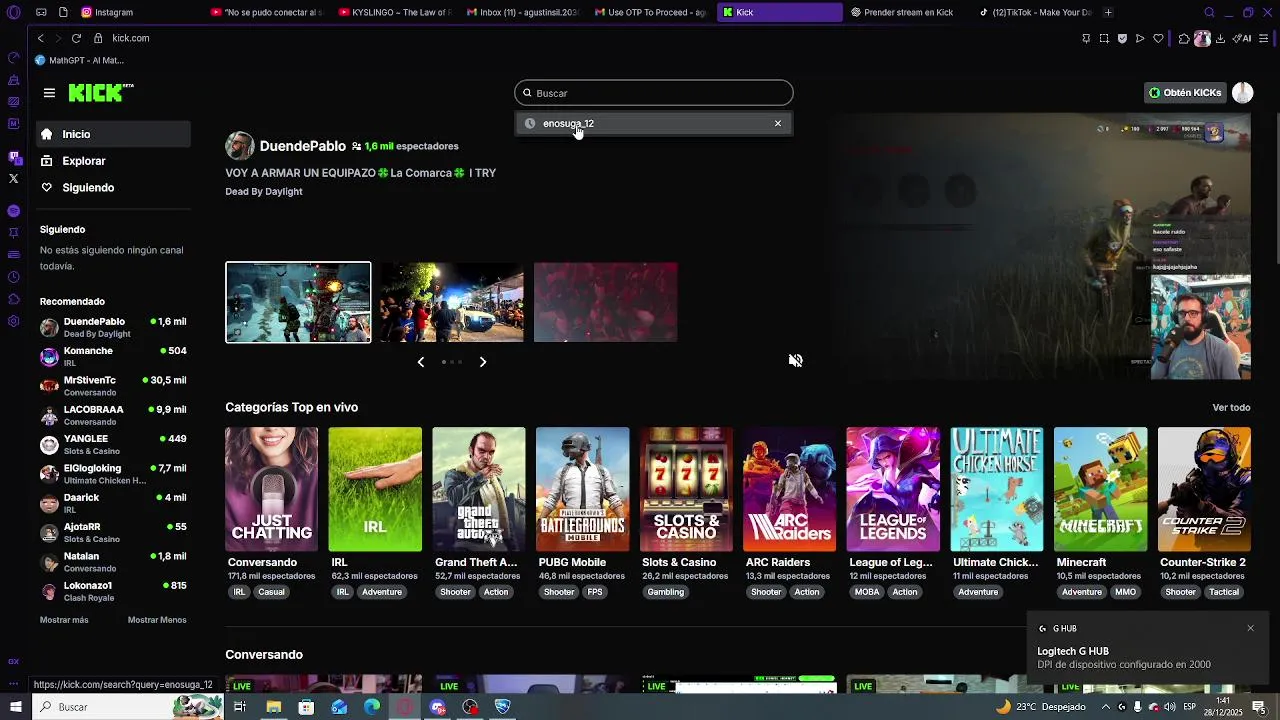Click the browser heart bookmark icon
The height and width of the screenshot is (720, 1280).
pyautogui.click(x=1158, y=38)
